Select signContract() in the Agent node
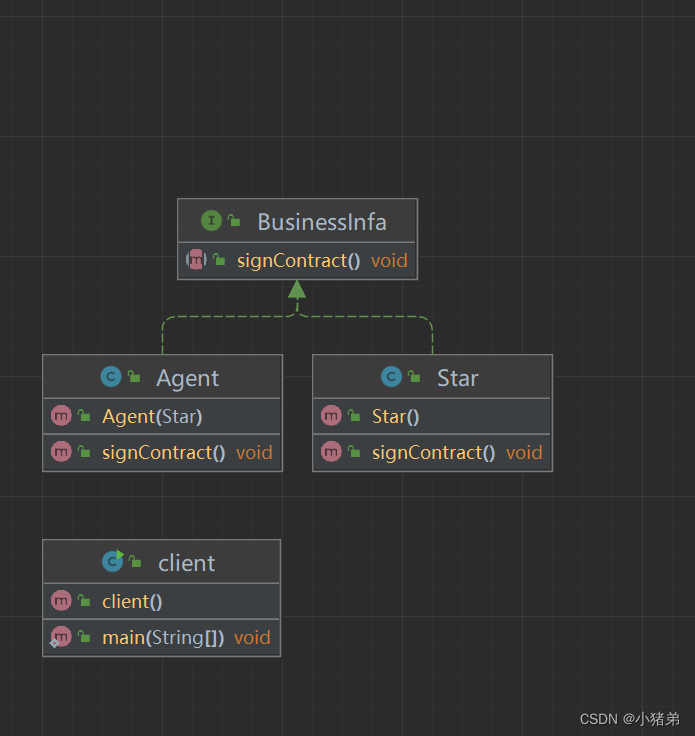Screen dimensions: 695x736 (164, 453)
